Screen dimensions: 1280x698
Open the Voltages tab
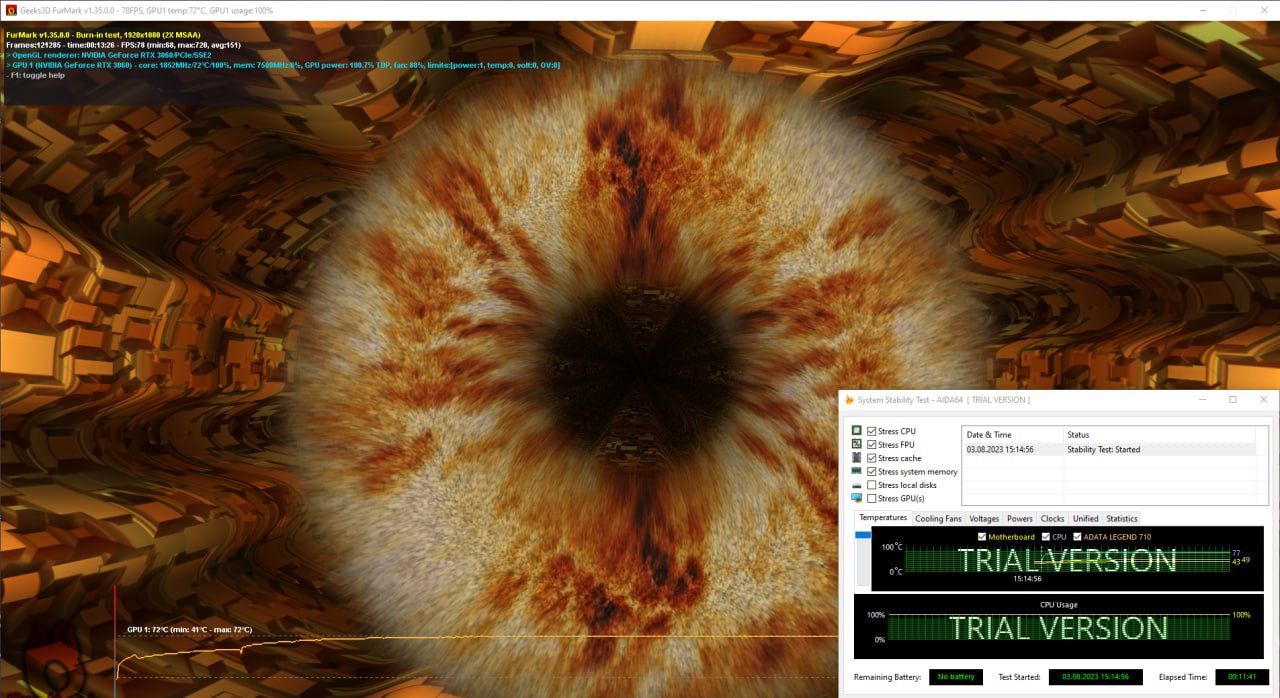pos(984,519)
